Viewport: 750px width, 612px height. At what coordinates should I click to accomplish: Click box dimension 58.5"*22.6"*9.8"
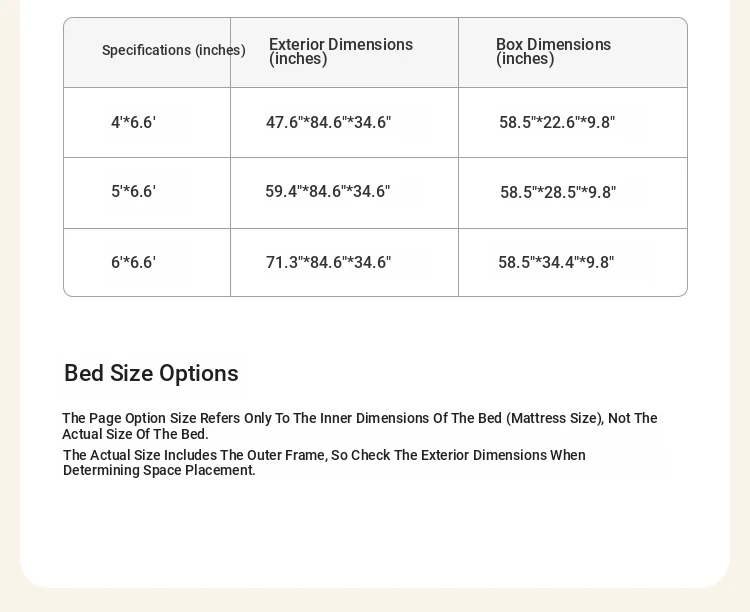click(557, 122)
